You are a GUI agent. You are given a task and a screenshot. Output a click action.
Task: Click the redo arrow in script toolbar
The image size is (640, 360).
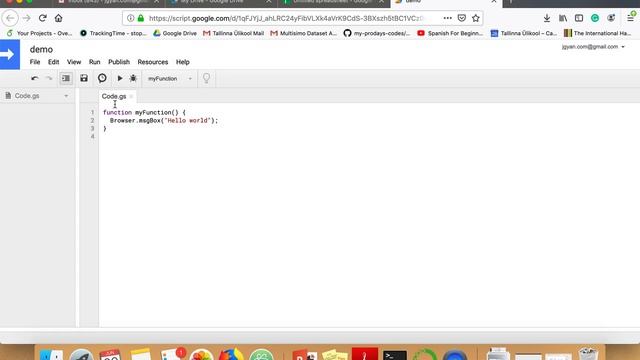(x=49, y=78)
